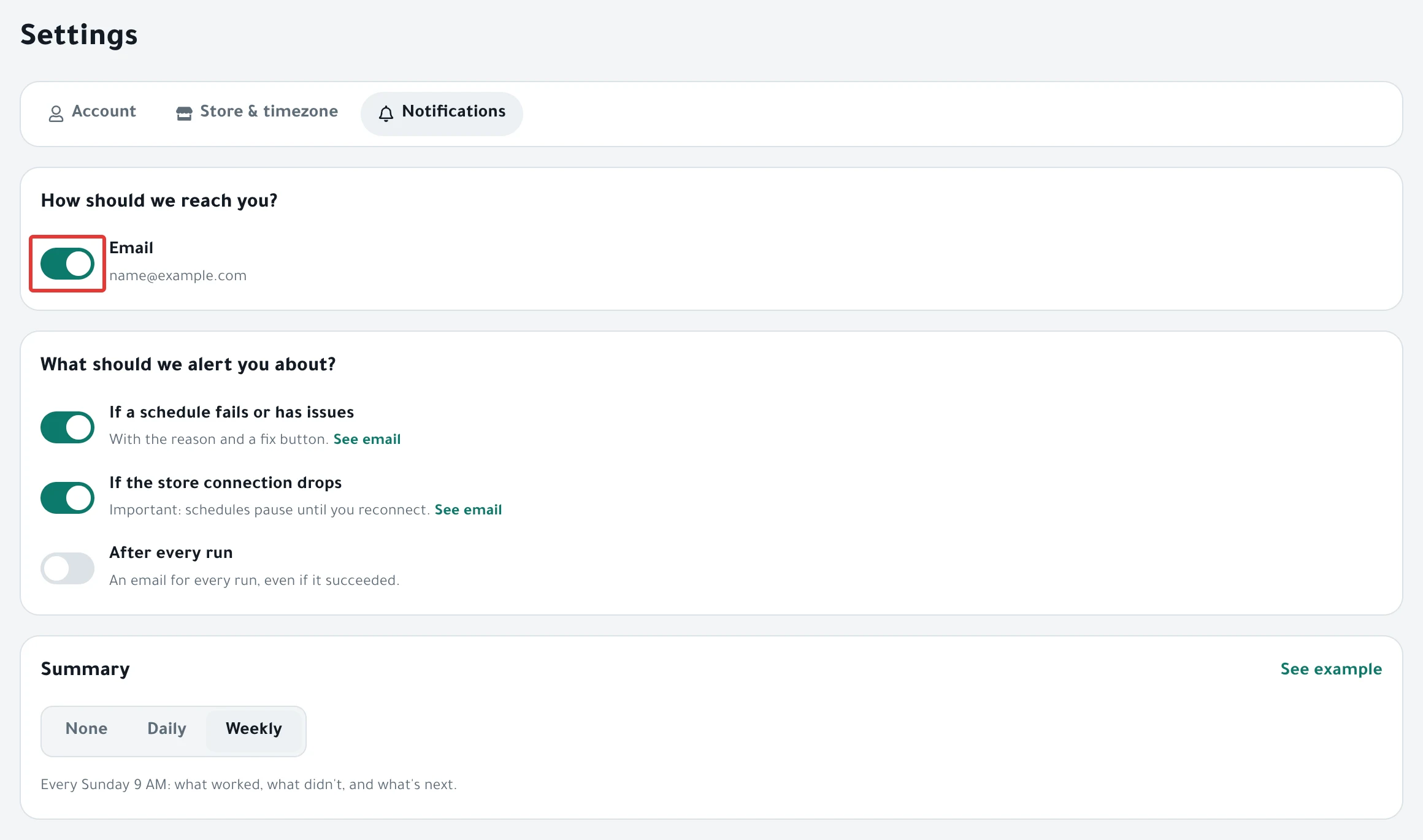Click the Settings page title

tap(79, 35)
